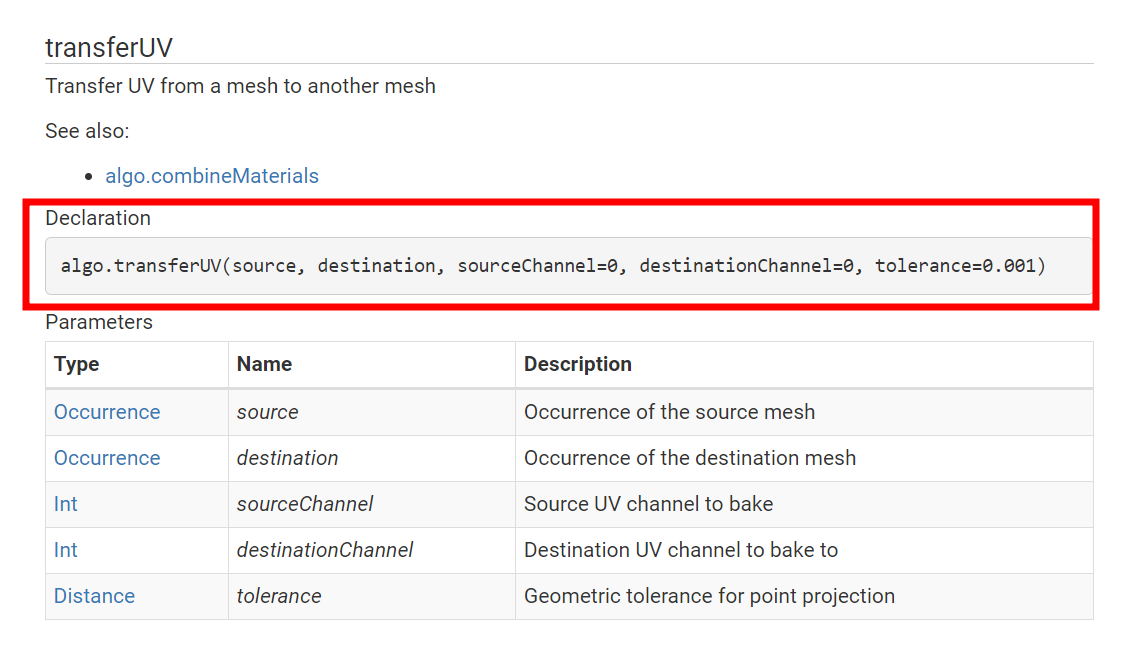This screenshot has width=1122, height=645.
Task: Click the Name column header
Action: coord(264,364)
